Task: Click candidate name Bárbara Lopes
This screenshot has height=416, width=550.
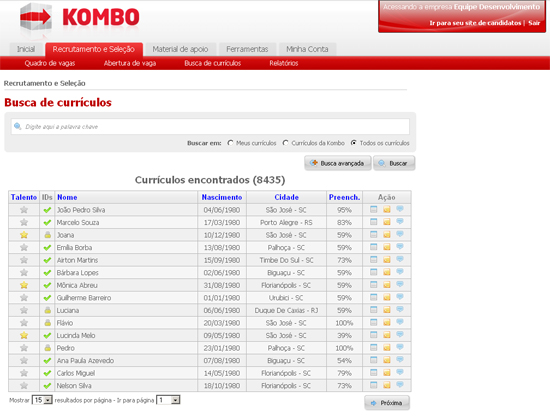Action: click(x=78, y=273)
